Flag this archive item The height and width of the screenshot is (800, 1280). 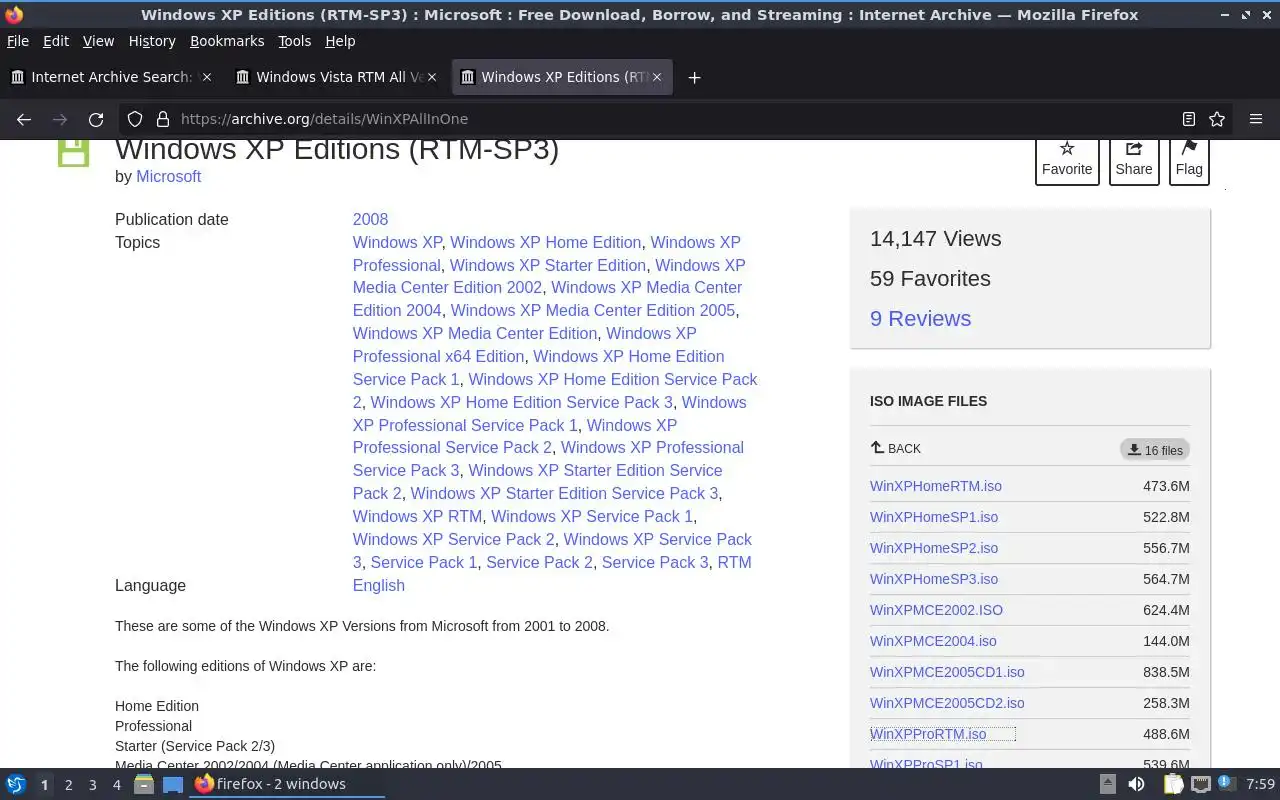[1189, 160]
